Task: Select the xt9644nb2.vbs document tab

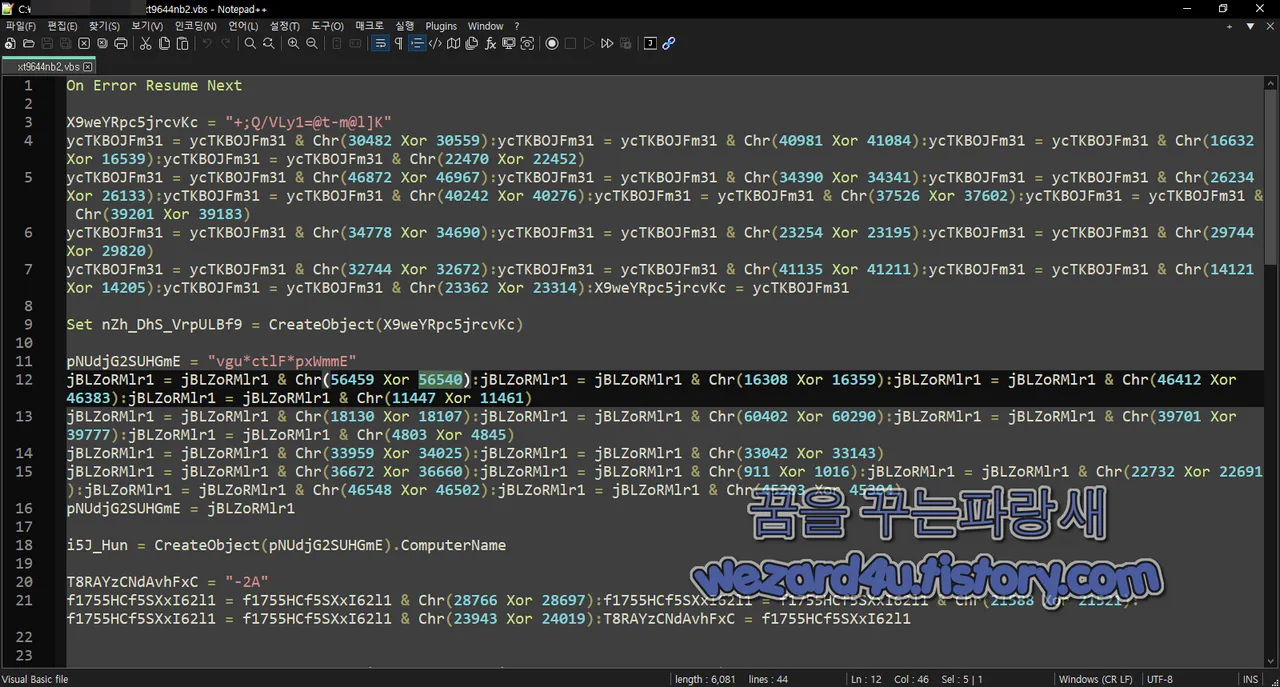Action: (49, 66)
